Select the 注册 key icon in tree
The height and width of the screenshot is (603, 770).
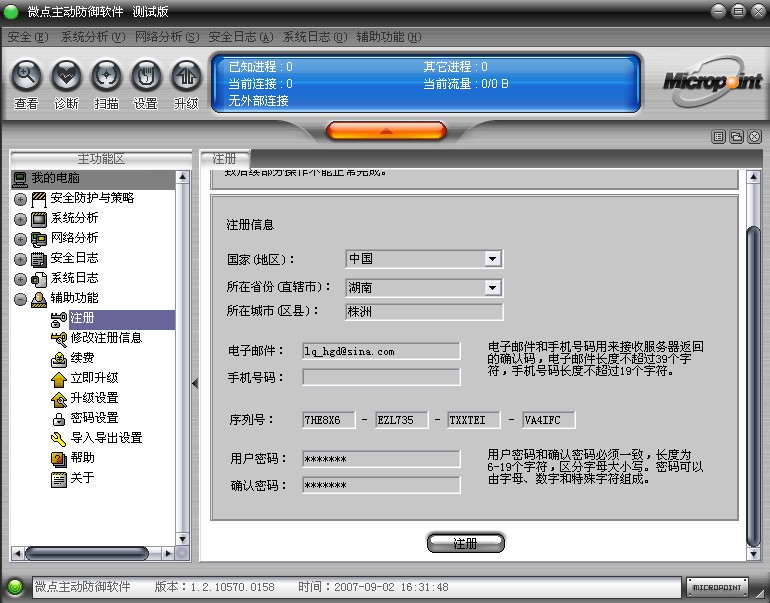tap(59, 320)
